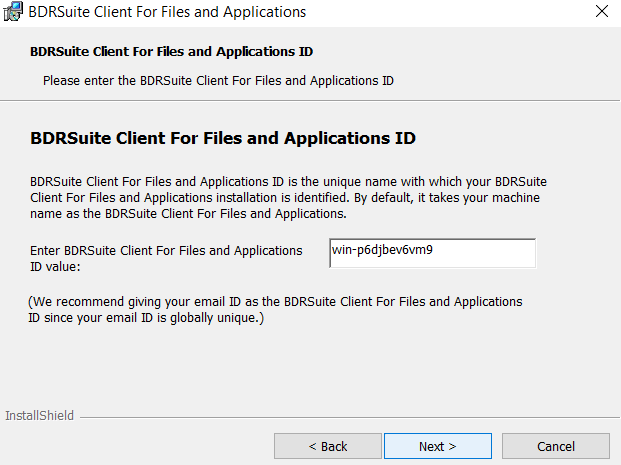The width and height of the screenshot is (621, 465).
Task: Click the divider line beside InstallShield
Action: (350, 417)
